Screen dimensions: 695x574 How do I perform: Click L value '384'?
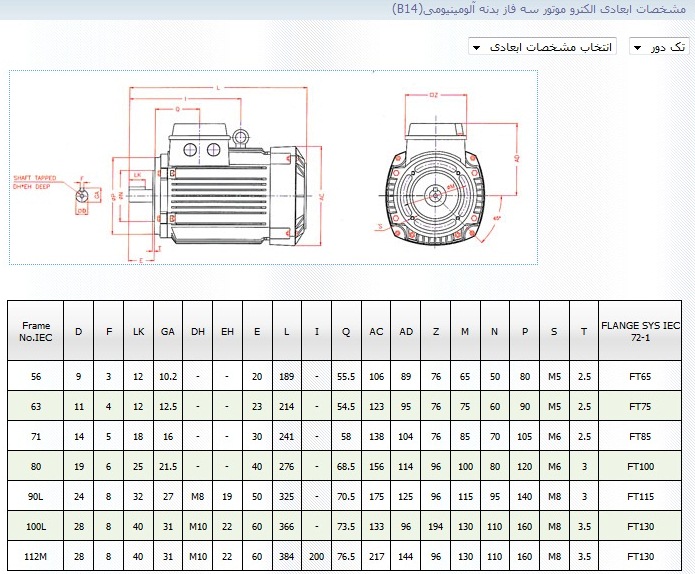click(x=286, y=556)
